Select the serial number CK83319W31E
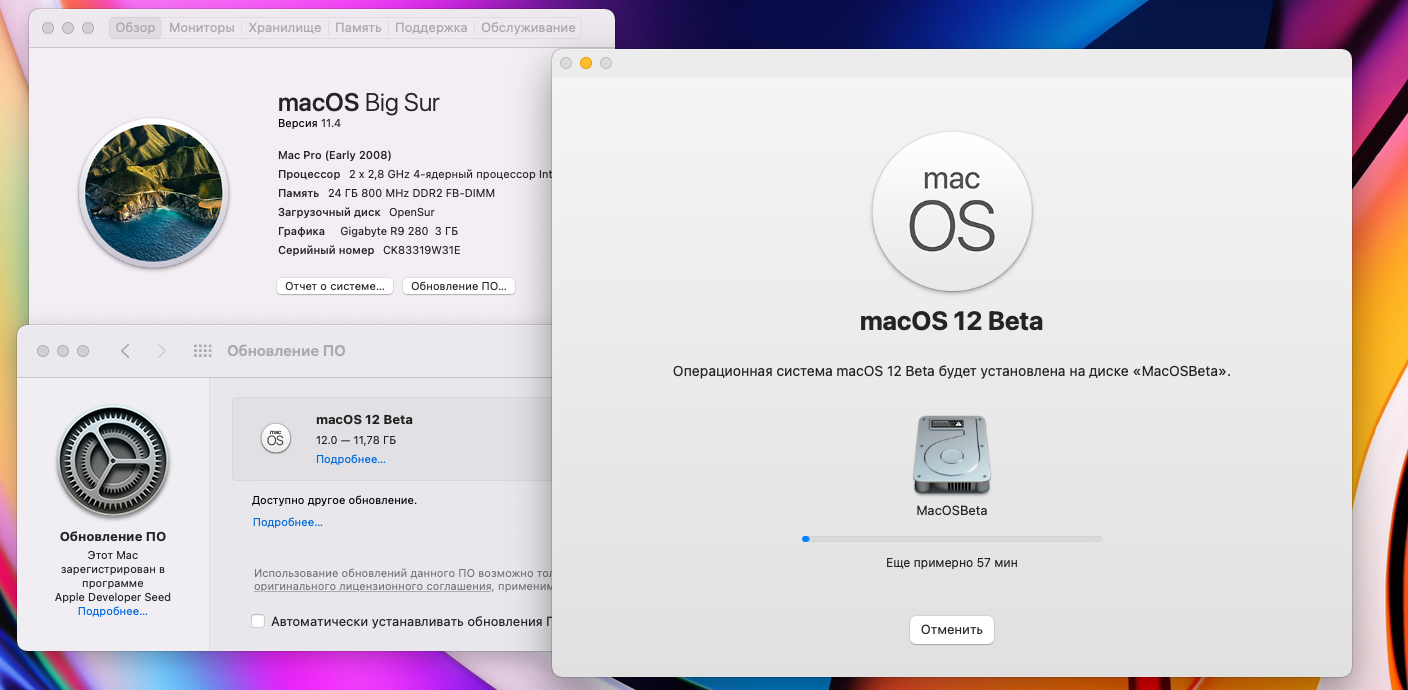1408x690 pixels. tap(422, 250)
